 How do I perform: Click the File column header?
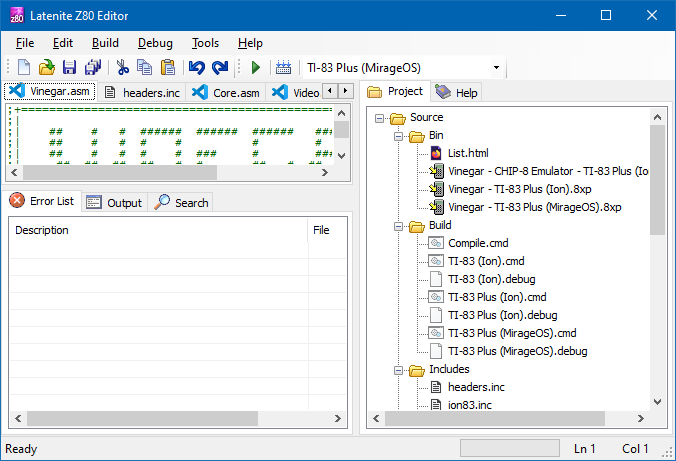coord(327,230)
